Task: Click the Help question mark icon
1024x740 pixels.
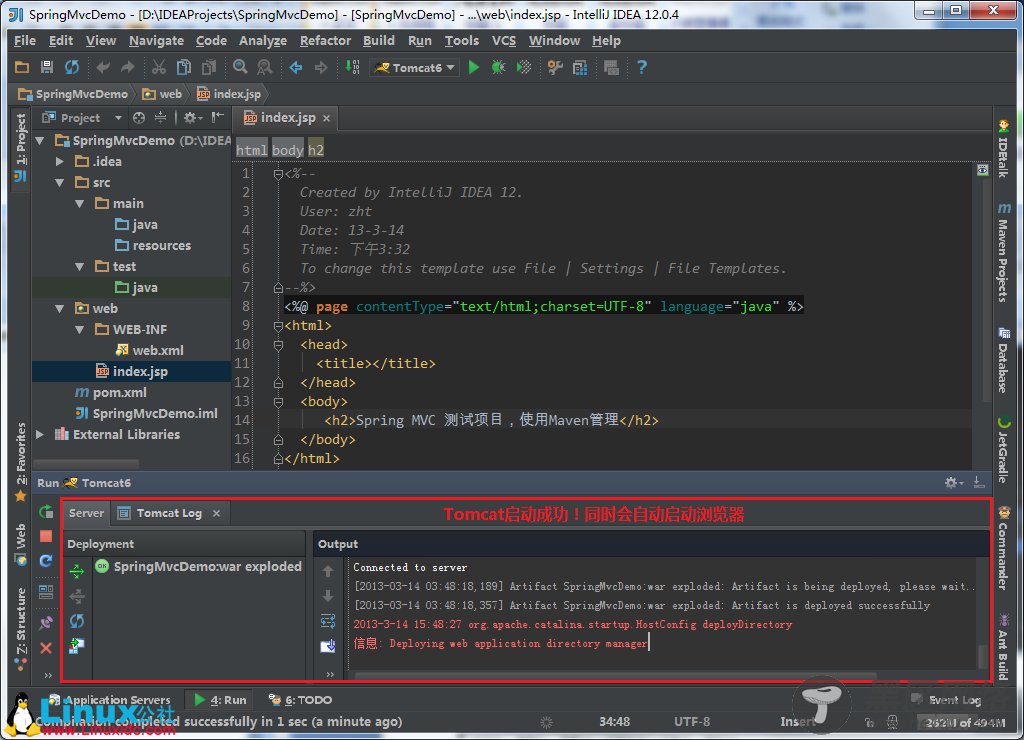Action: 642,67
